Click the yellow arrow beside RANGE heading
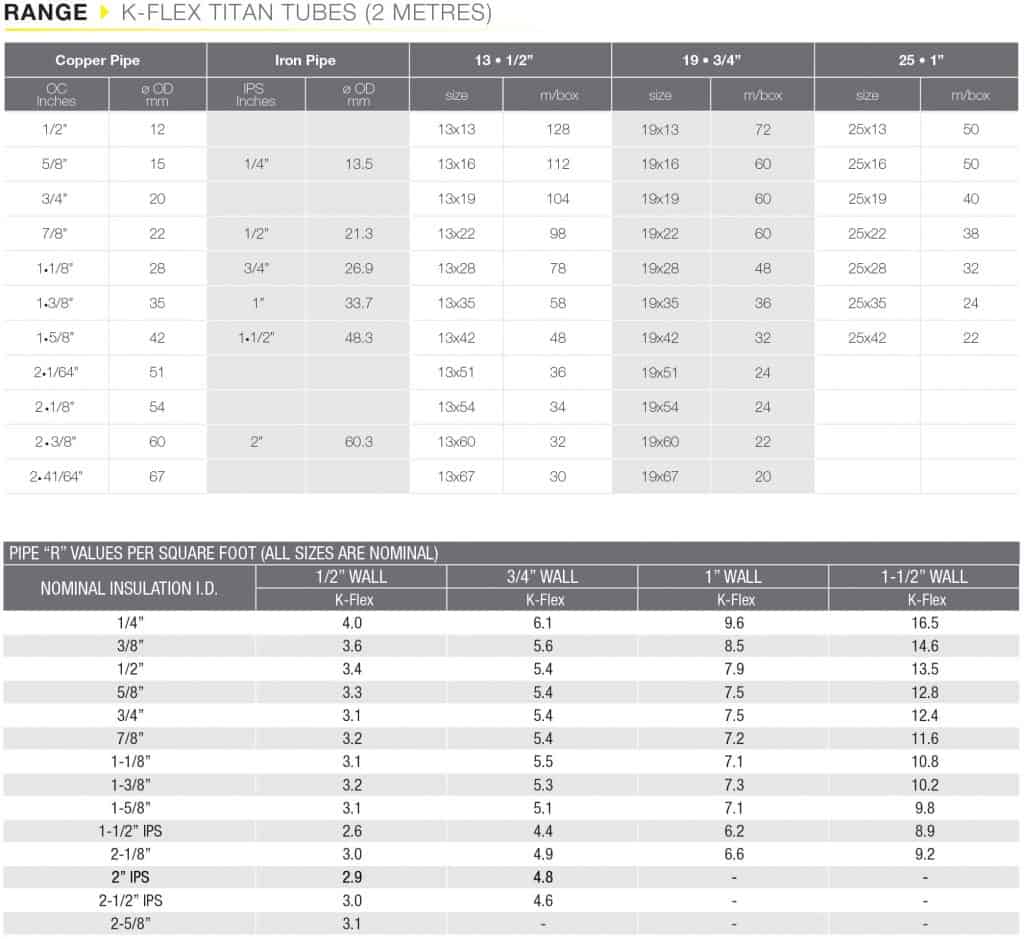 [105, 14]
